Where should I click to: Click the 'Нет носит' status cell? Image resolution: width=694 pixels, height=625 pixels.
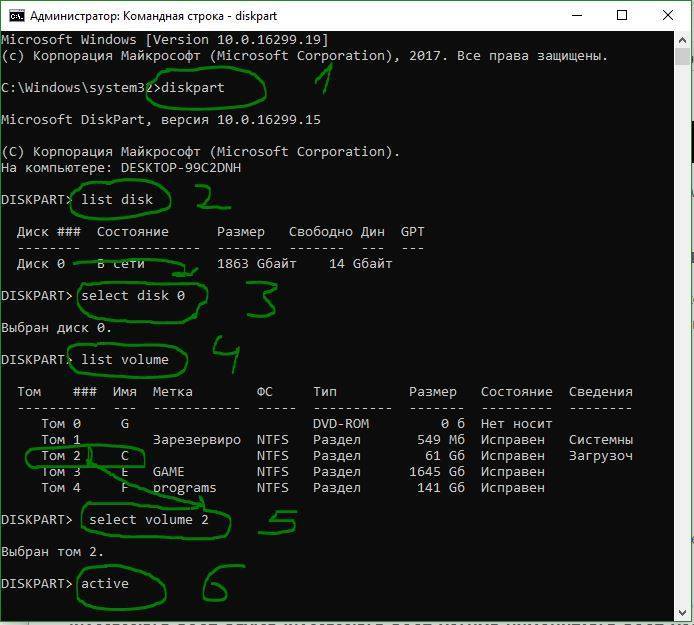[517, 424]
